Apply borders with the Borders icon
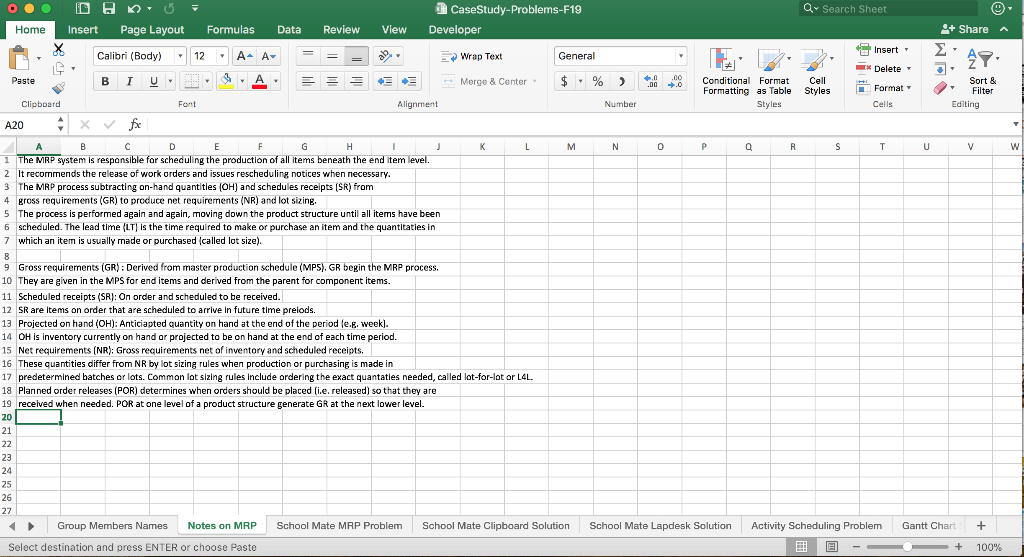This screenshot has width=1024, height=557. coord(191,82)
